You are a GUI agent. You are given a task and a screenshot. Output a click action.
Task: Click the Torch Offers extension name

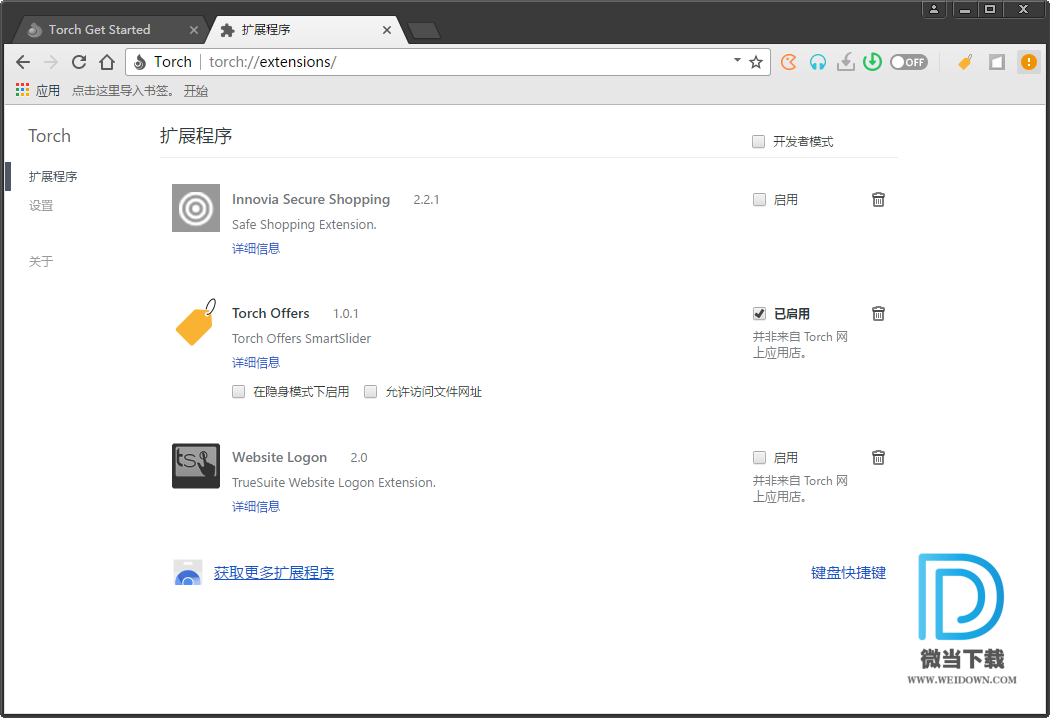coord(271,313)
